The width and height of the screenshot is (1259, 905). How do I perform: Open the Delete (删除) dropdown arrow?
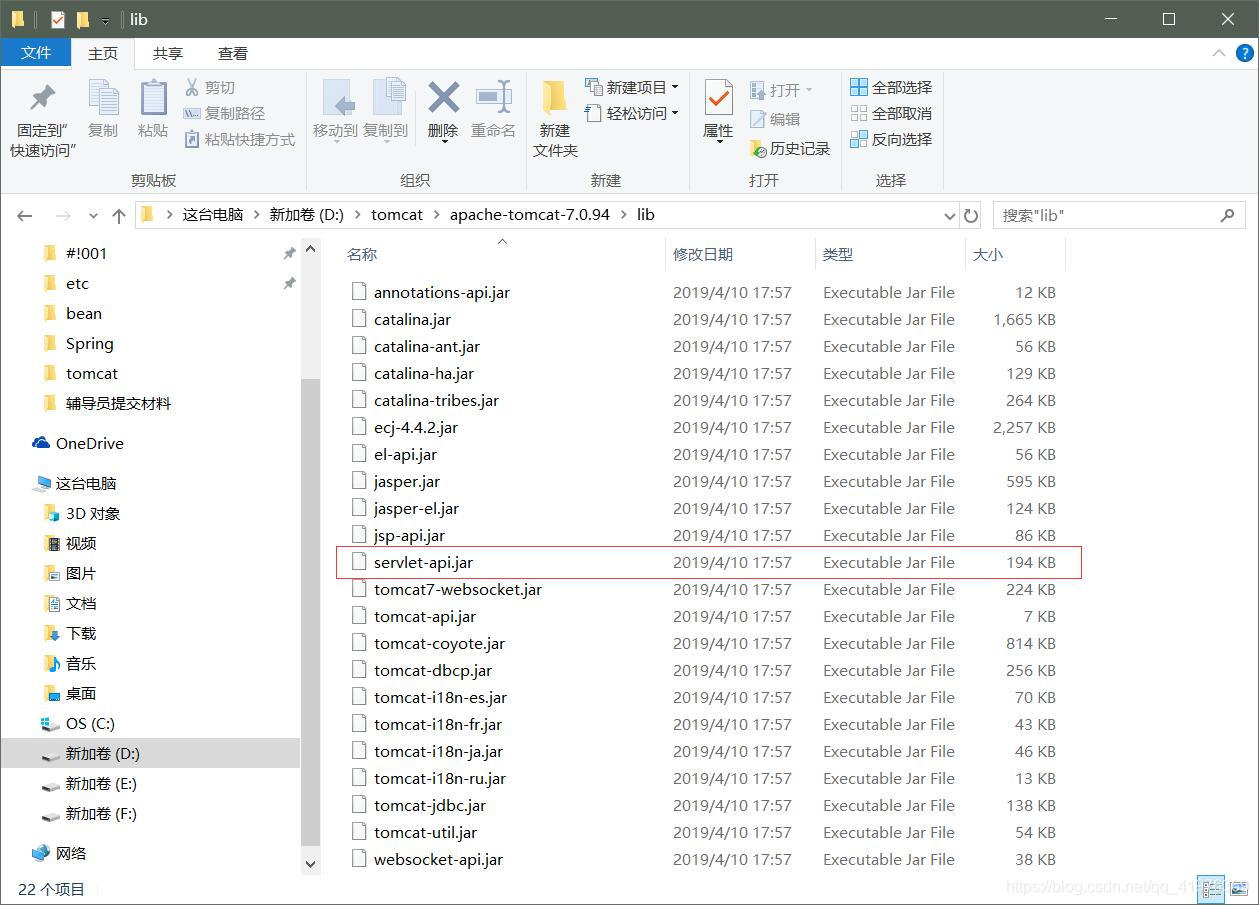pyautogui.click(x=443, y=142)
